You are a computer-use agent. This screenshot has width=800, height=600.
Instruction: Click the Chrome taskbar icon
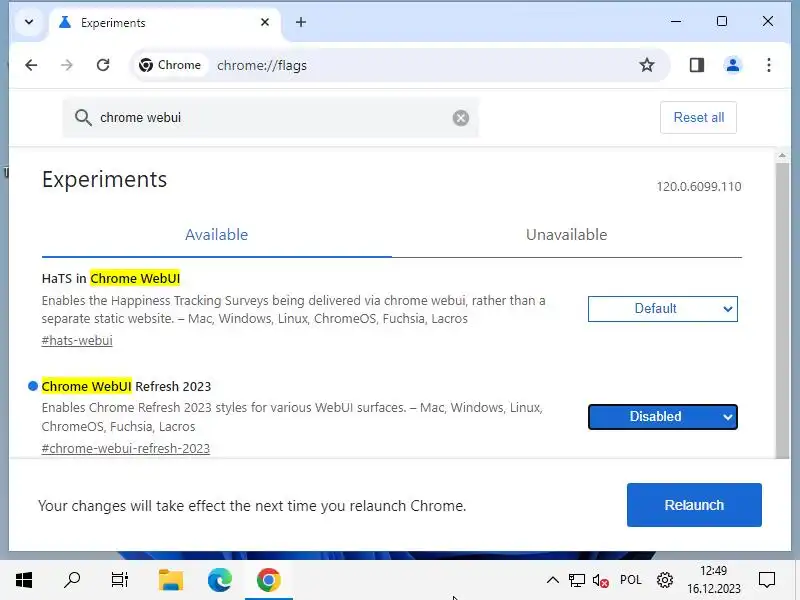click(x=269, y=580)
